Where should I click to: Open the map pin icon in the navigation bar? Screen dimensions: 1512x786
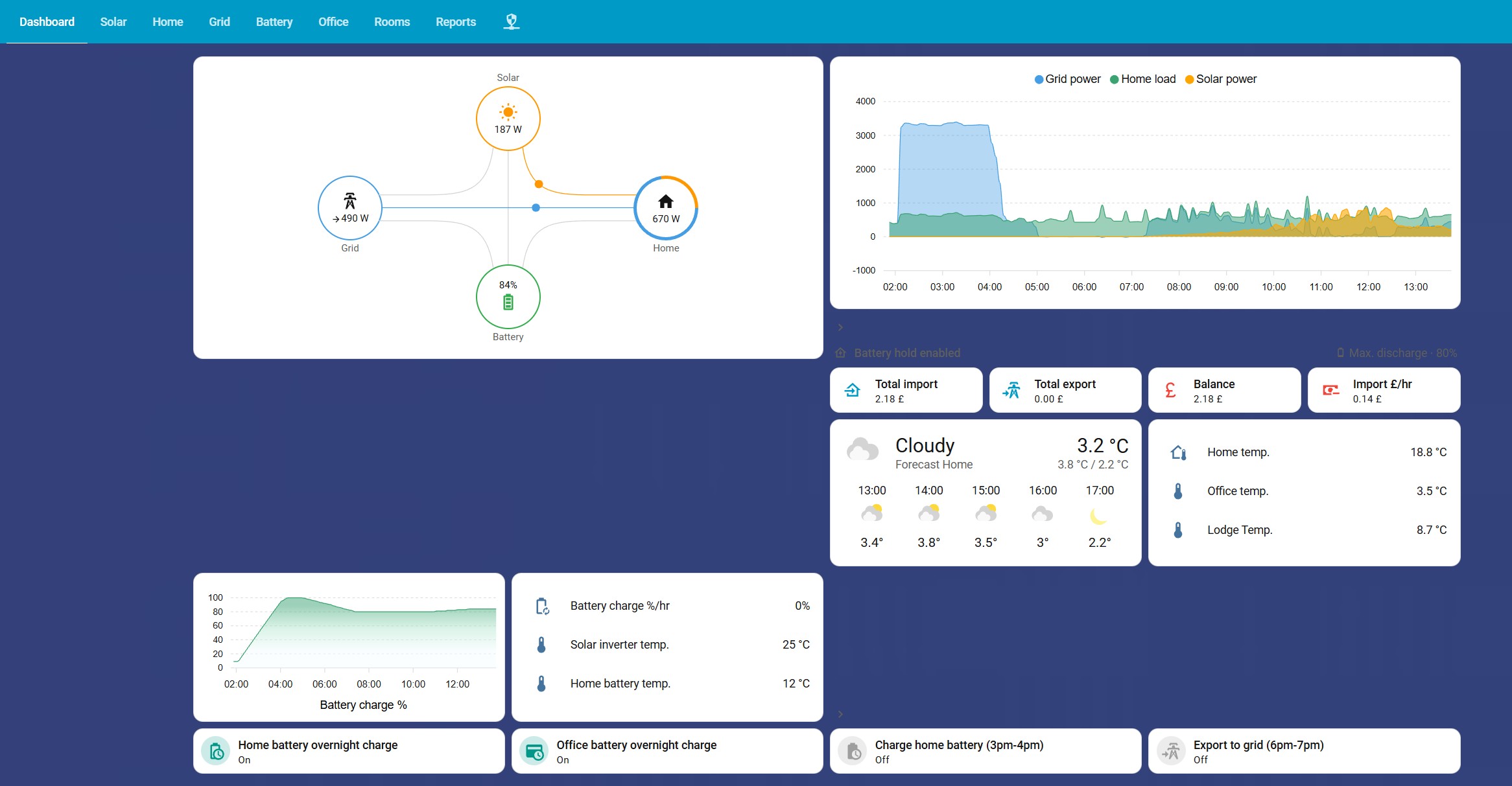pos(512,21)
